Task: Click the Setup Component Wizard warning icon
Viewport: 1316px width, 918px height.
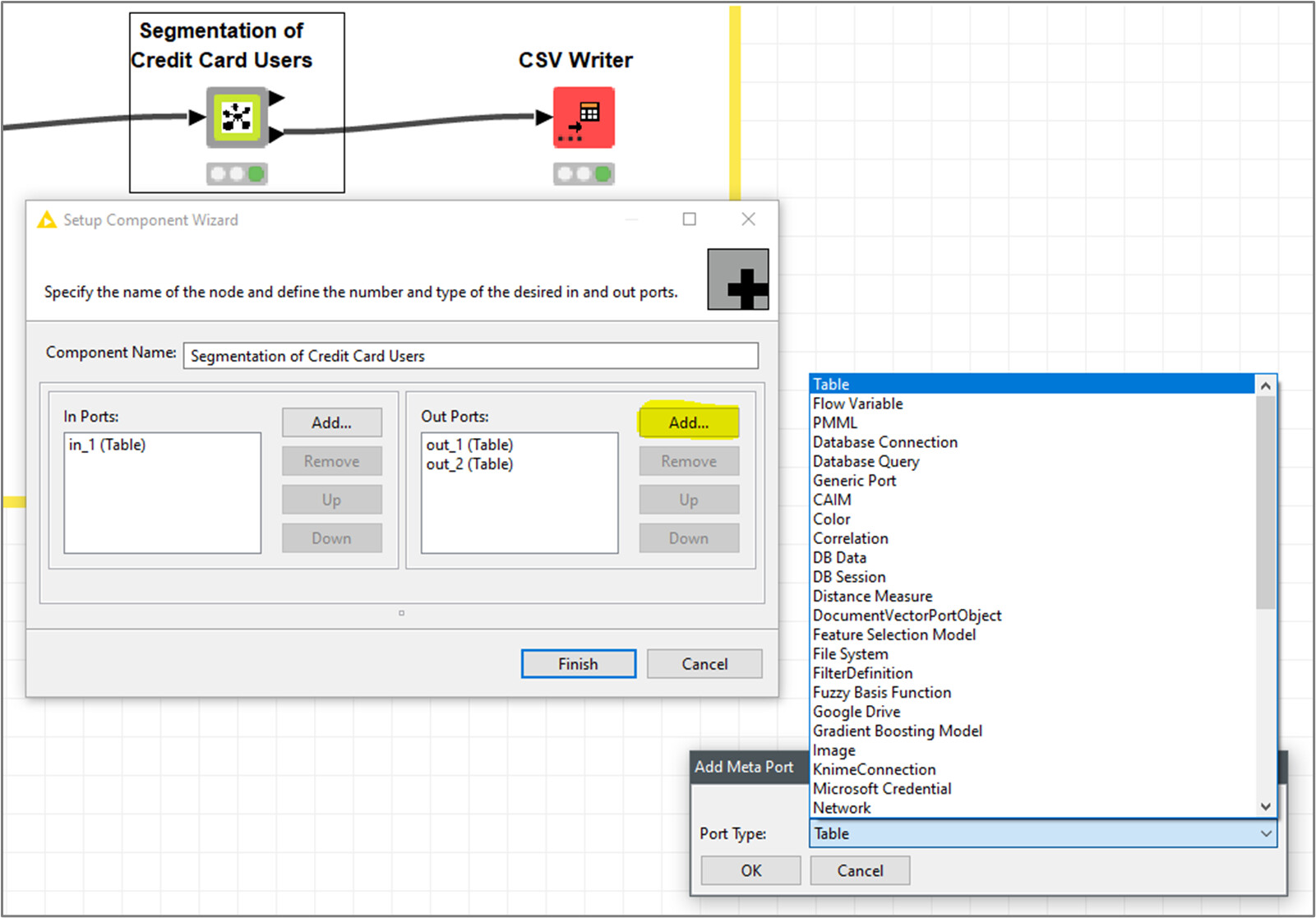Action: coord(47,219)
